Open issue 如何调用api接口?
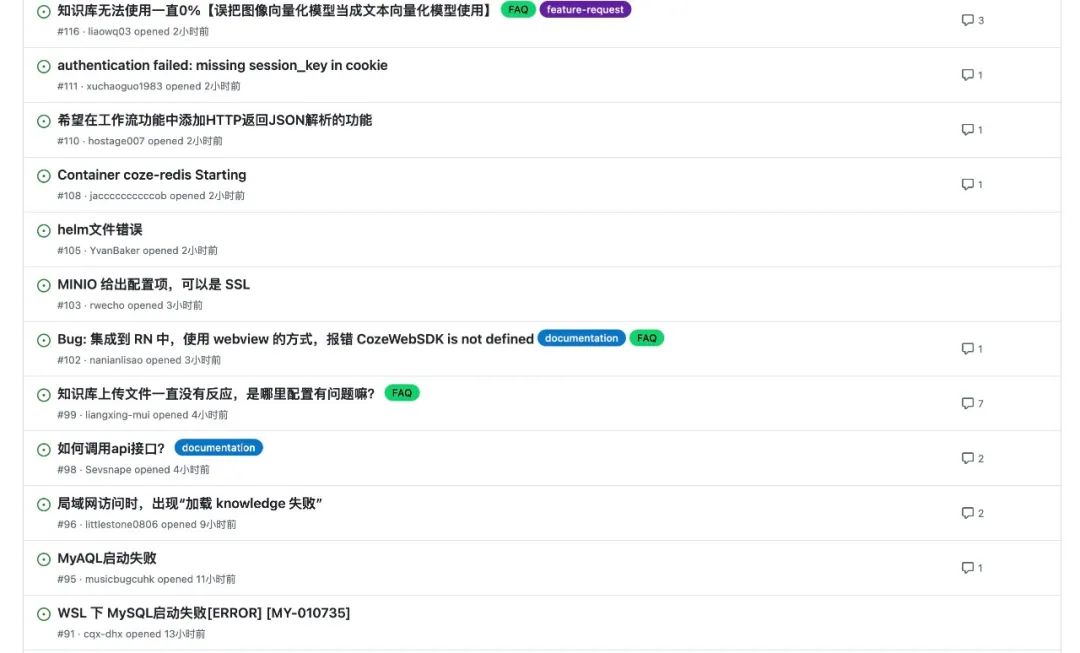The image size is (1080, 653). [x=111, y=448]
